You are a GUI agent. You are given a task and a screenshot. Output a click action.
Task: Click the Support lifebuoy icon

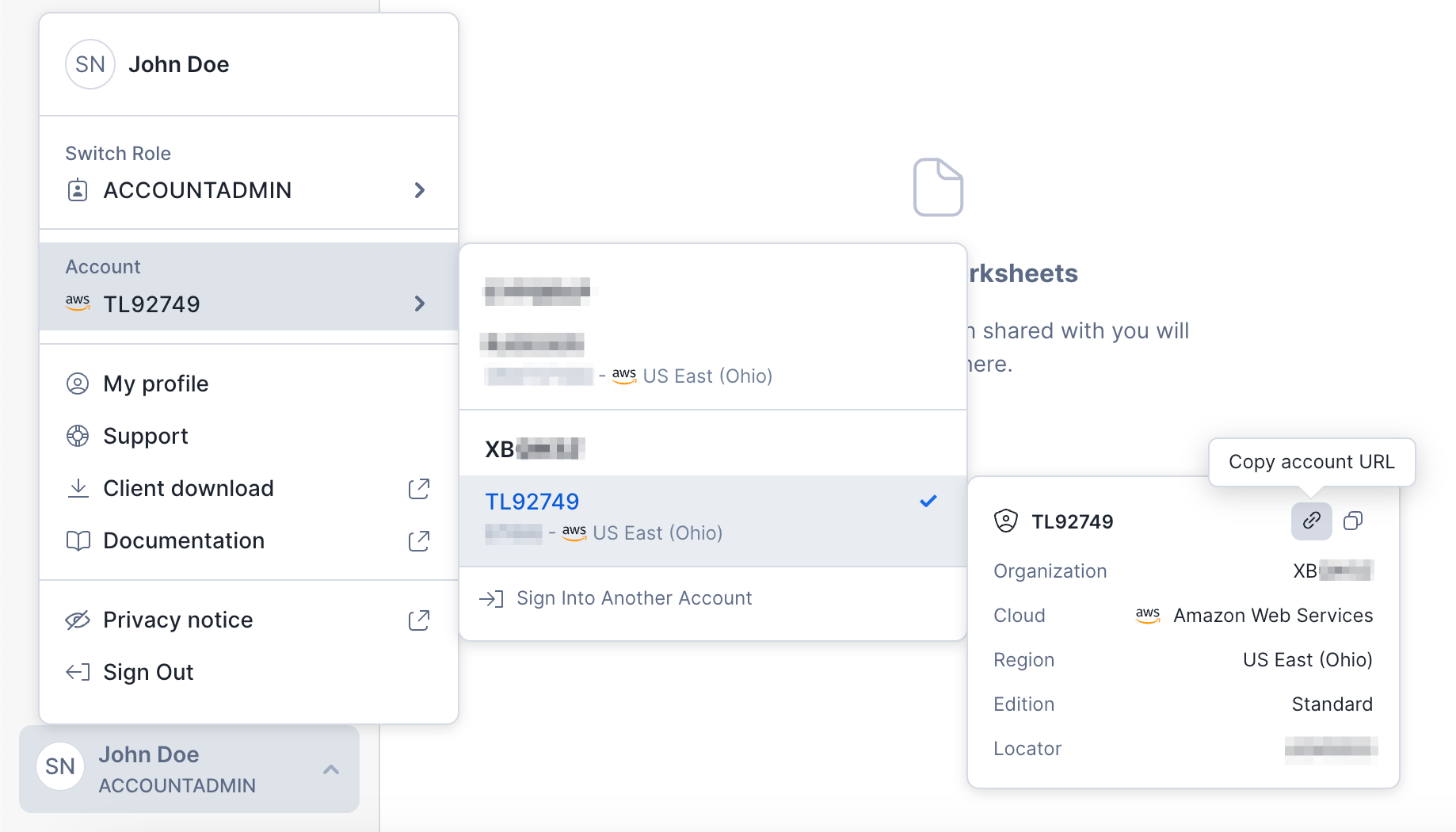pos(78,436)
